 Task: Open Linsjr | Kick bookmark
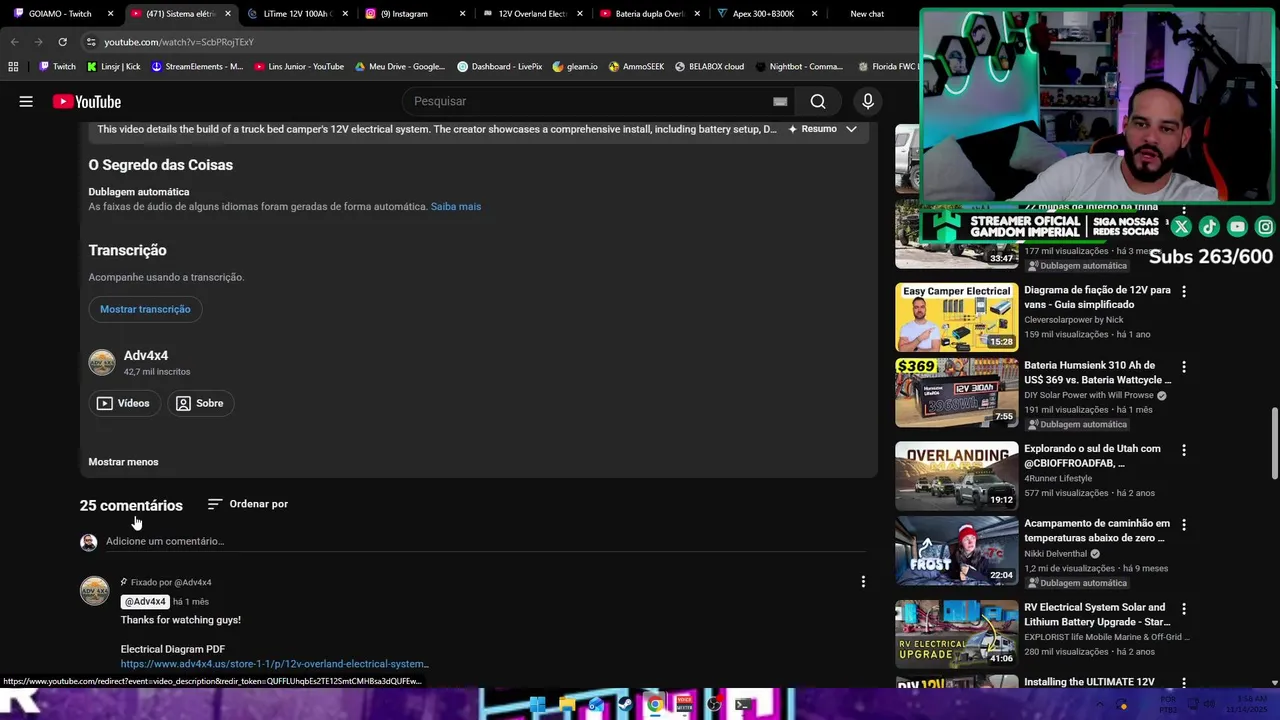(x=114, y=67)
